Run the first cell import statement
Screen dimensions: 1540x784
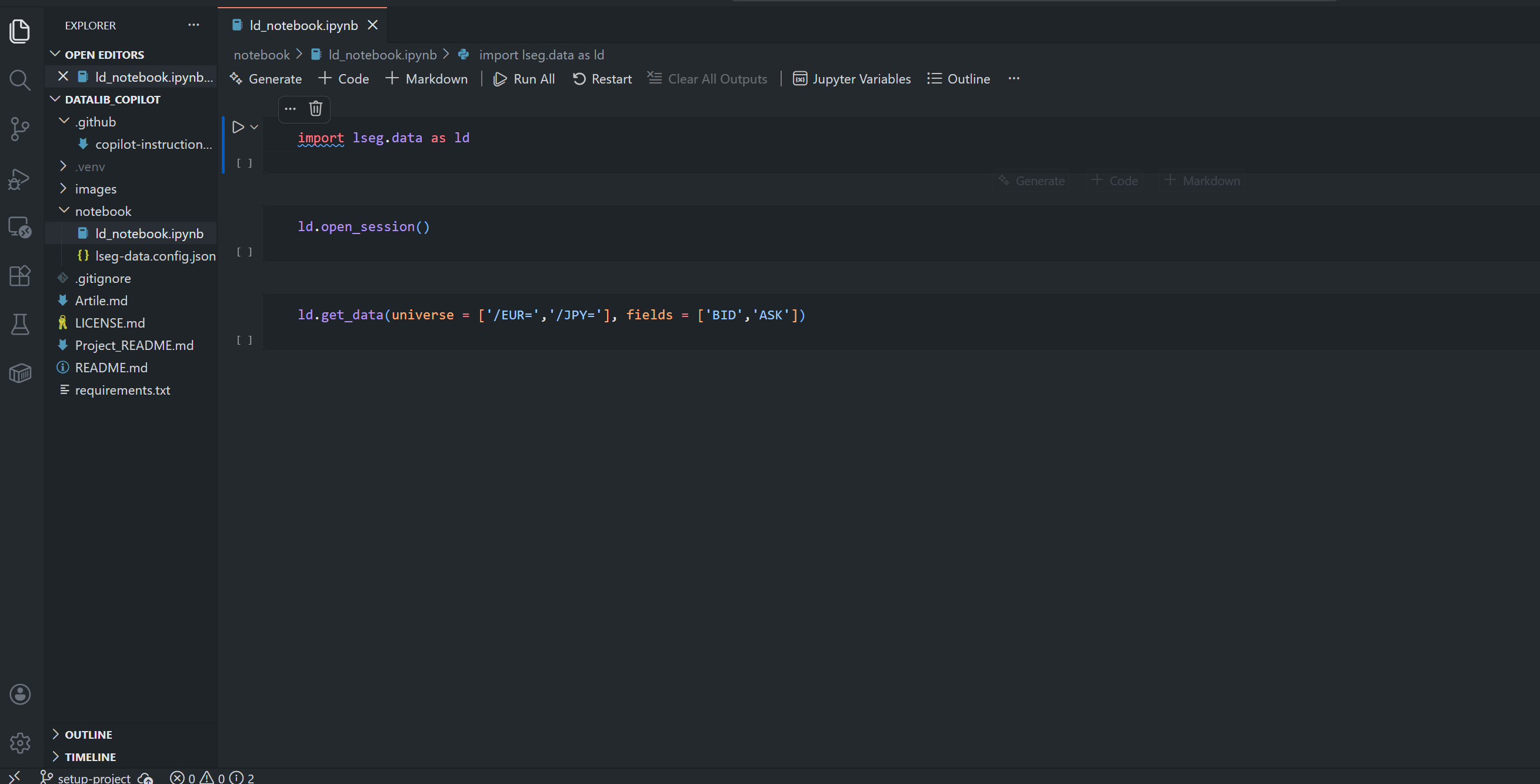(238, 126)
